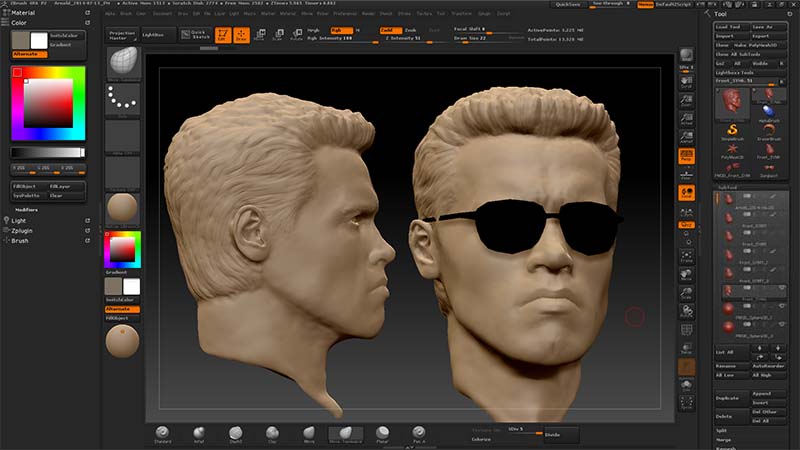The width and height of the screenshot is (800, 450).
Task: Click the Zoom canvas icon
Action: tap(686, 101)
